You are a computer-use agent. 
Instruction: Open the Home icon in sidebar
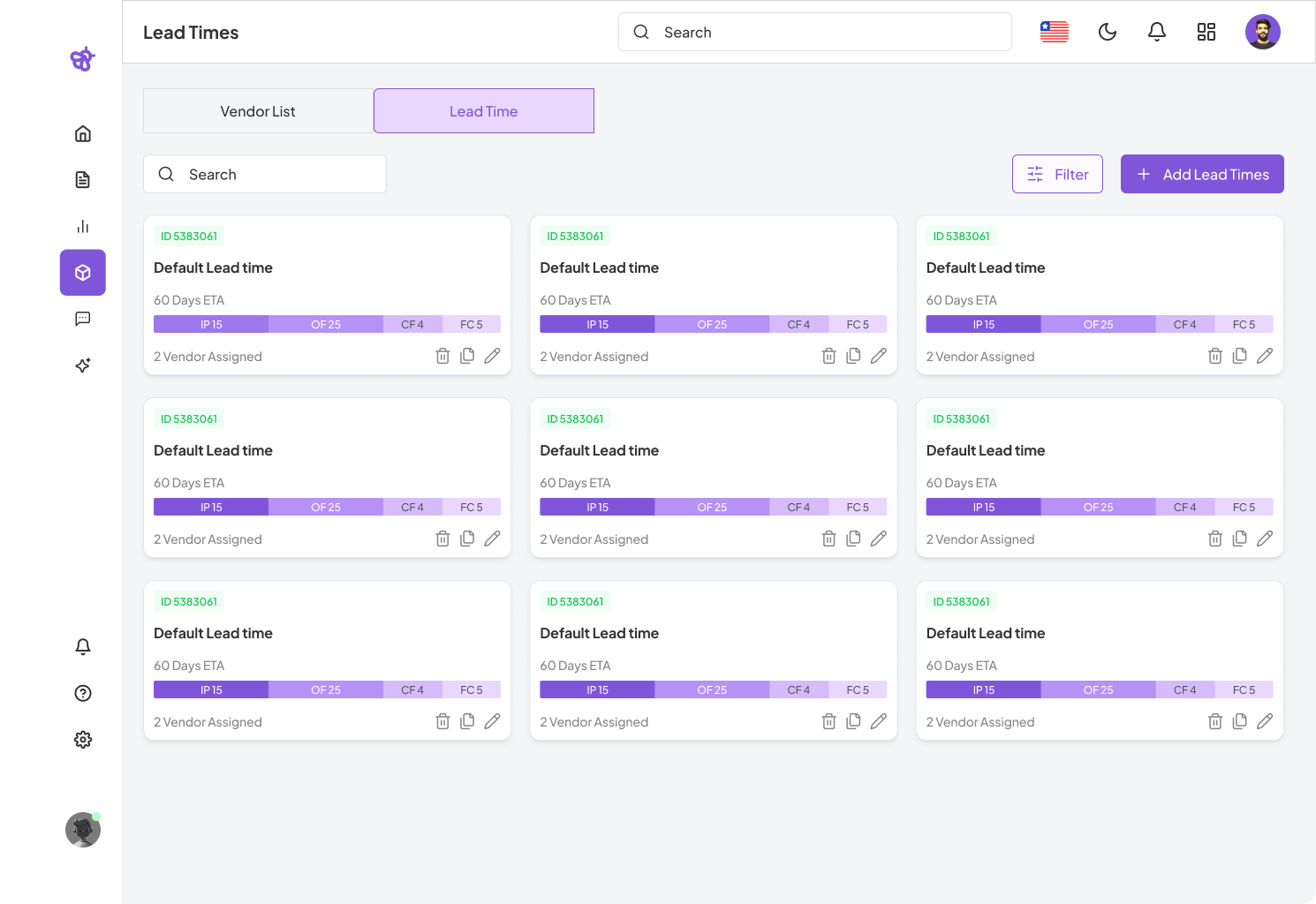pos(83,134)
